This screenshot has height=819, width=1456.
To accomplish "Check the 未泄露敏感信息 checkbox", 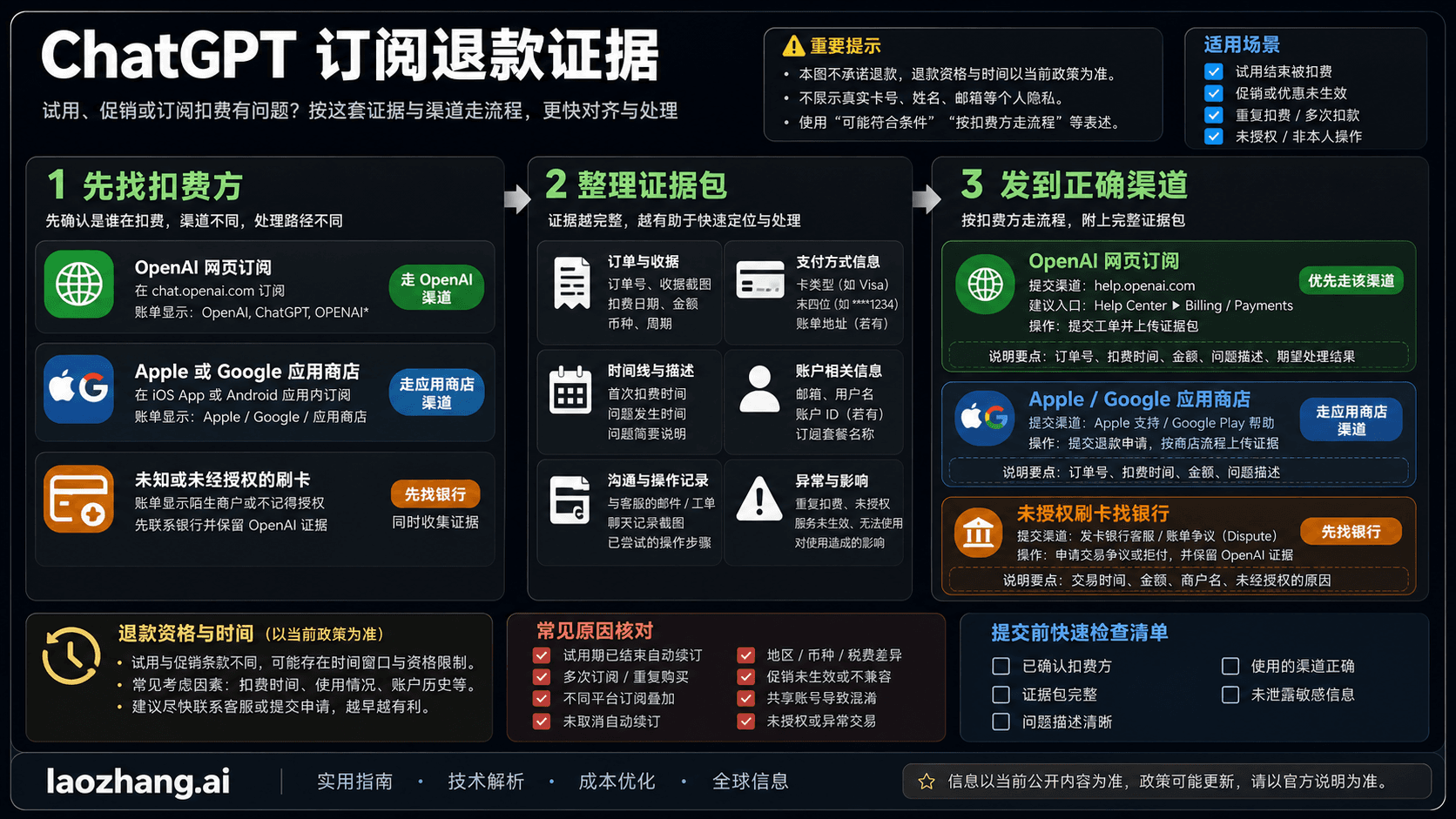I will (x=1230, y=695).
